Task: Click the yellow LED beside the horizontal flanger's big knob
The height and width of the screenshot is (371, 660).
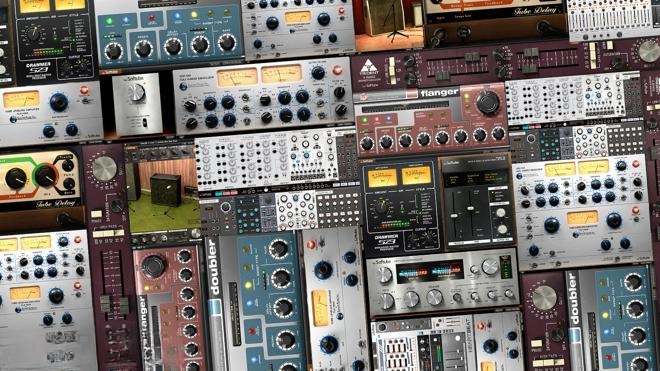Action: (466, 97)
